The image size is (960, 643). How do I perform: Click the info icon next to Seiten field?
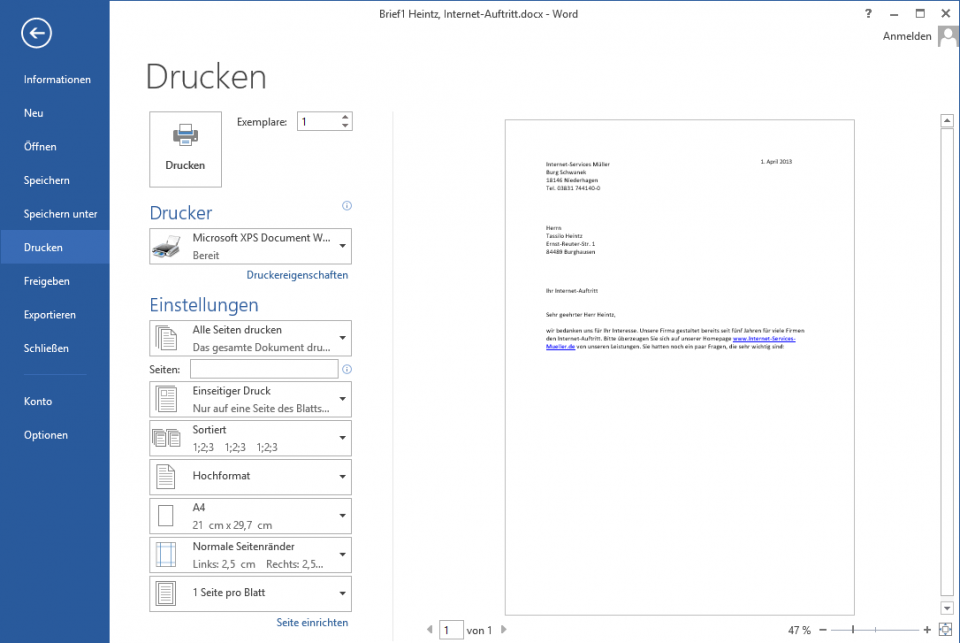(347, 369)
